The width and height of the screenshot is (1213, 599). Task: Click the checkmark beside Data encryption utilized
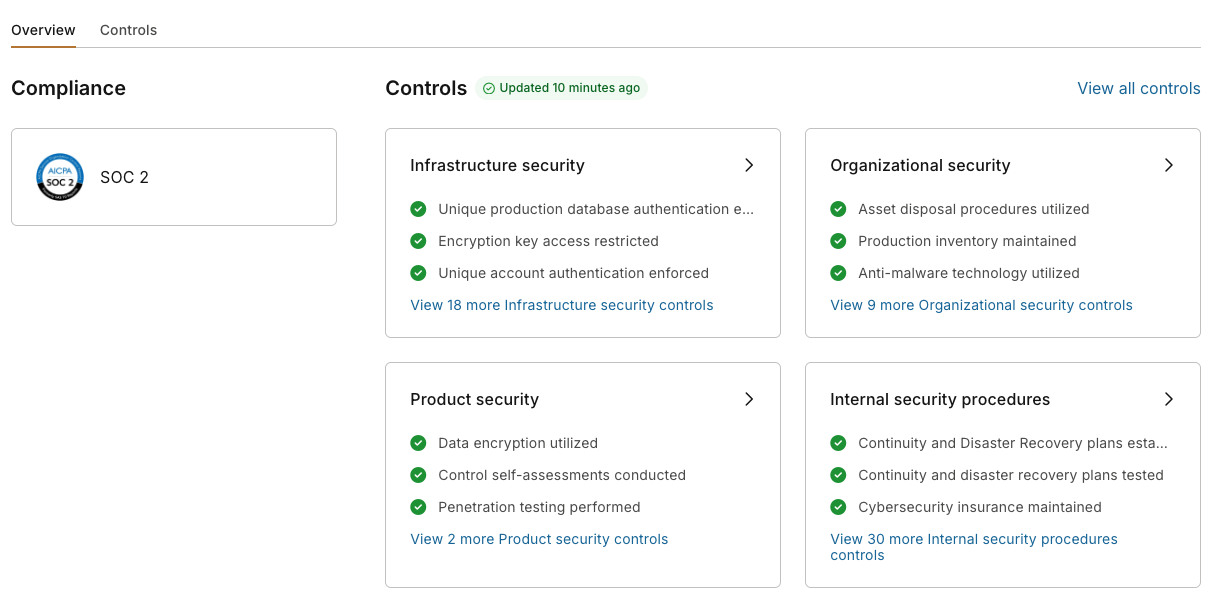click(x=418, y=443)
